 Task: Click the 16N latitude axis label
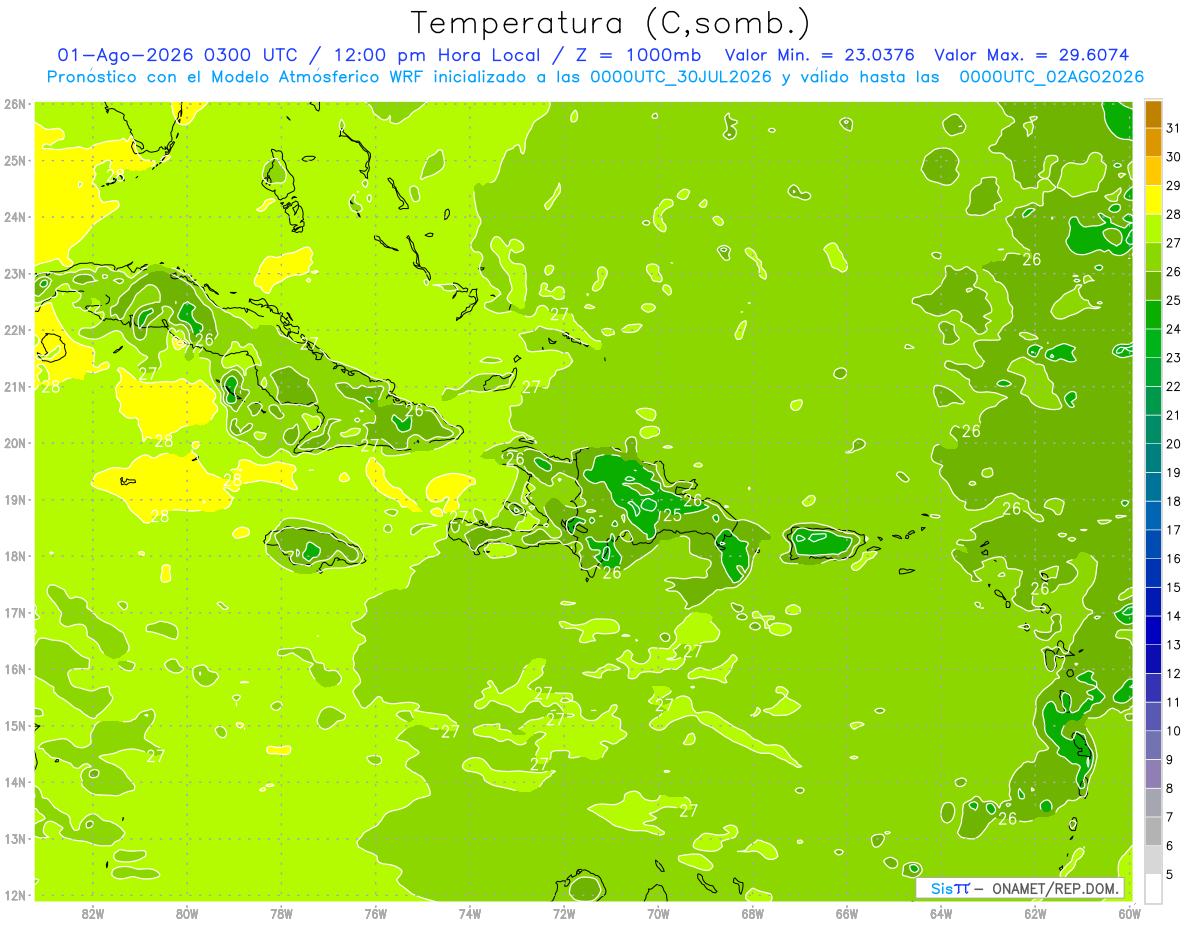[x=15, y=669]
